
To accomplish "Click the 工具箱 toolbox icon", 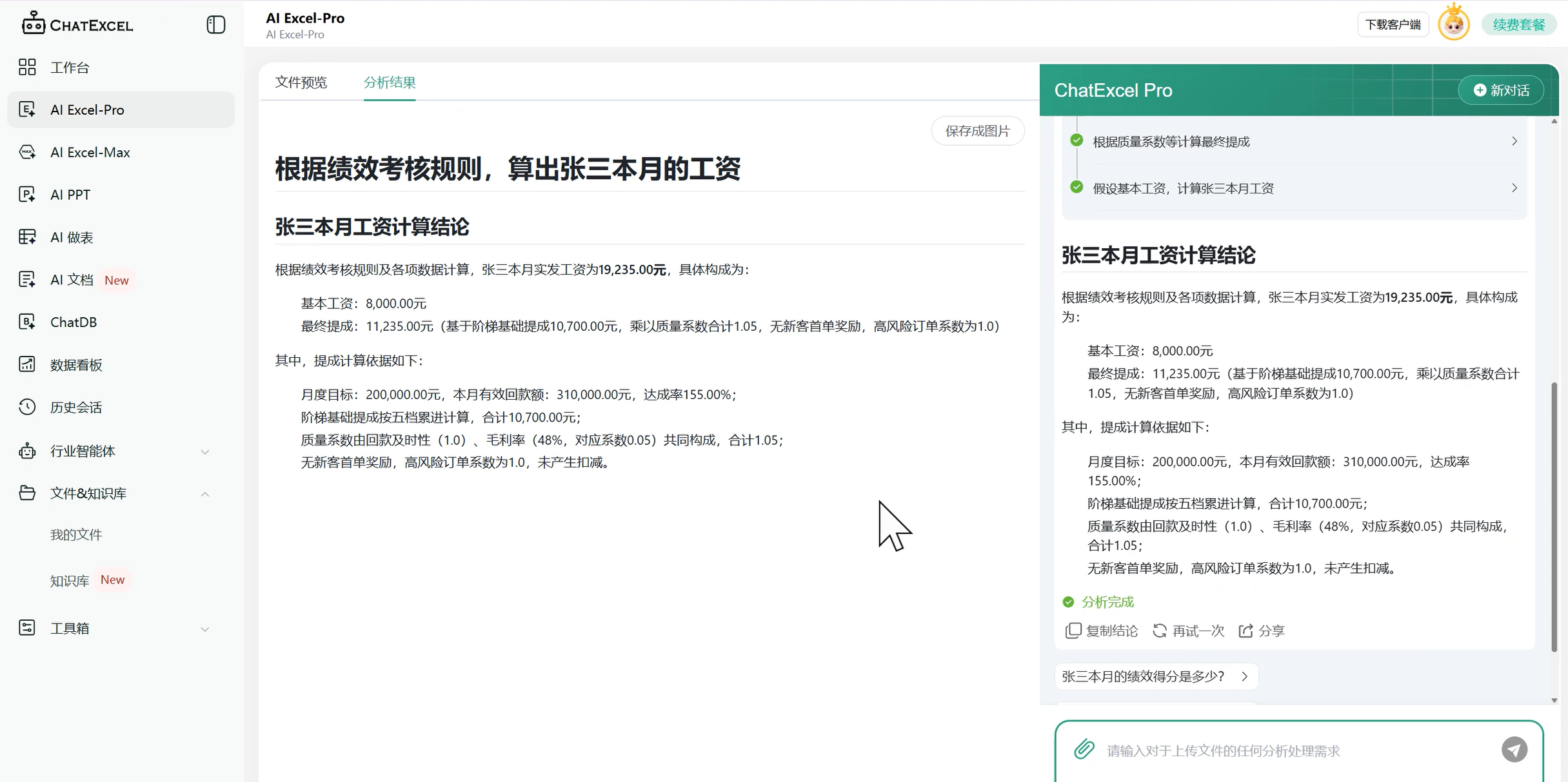I will [x=27, y=628].
